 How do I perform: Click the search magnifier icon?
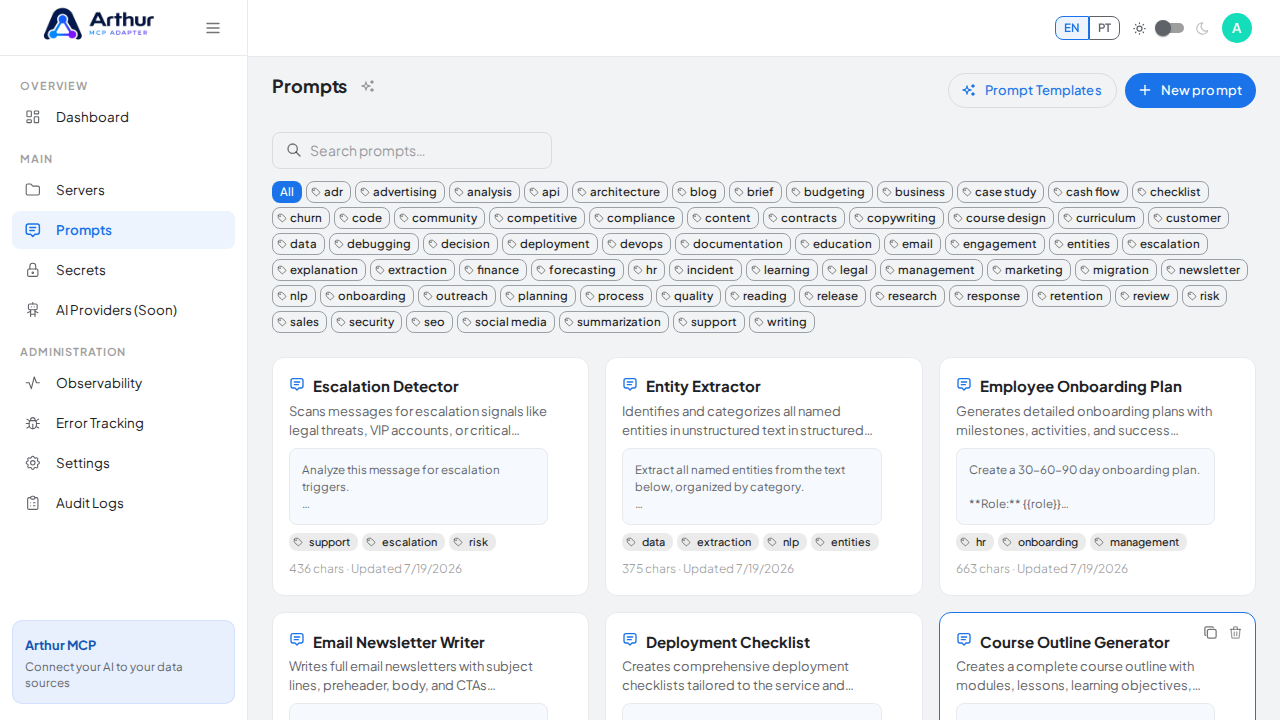coord(294,150)
